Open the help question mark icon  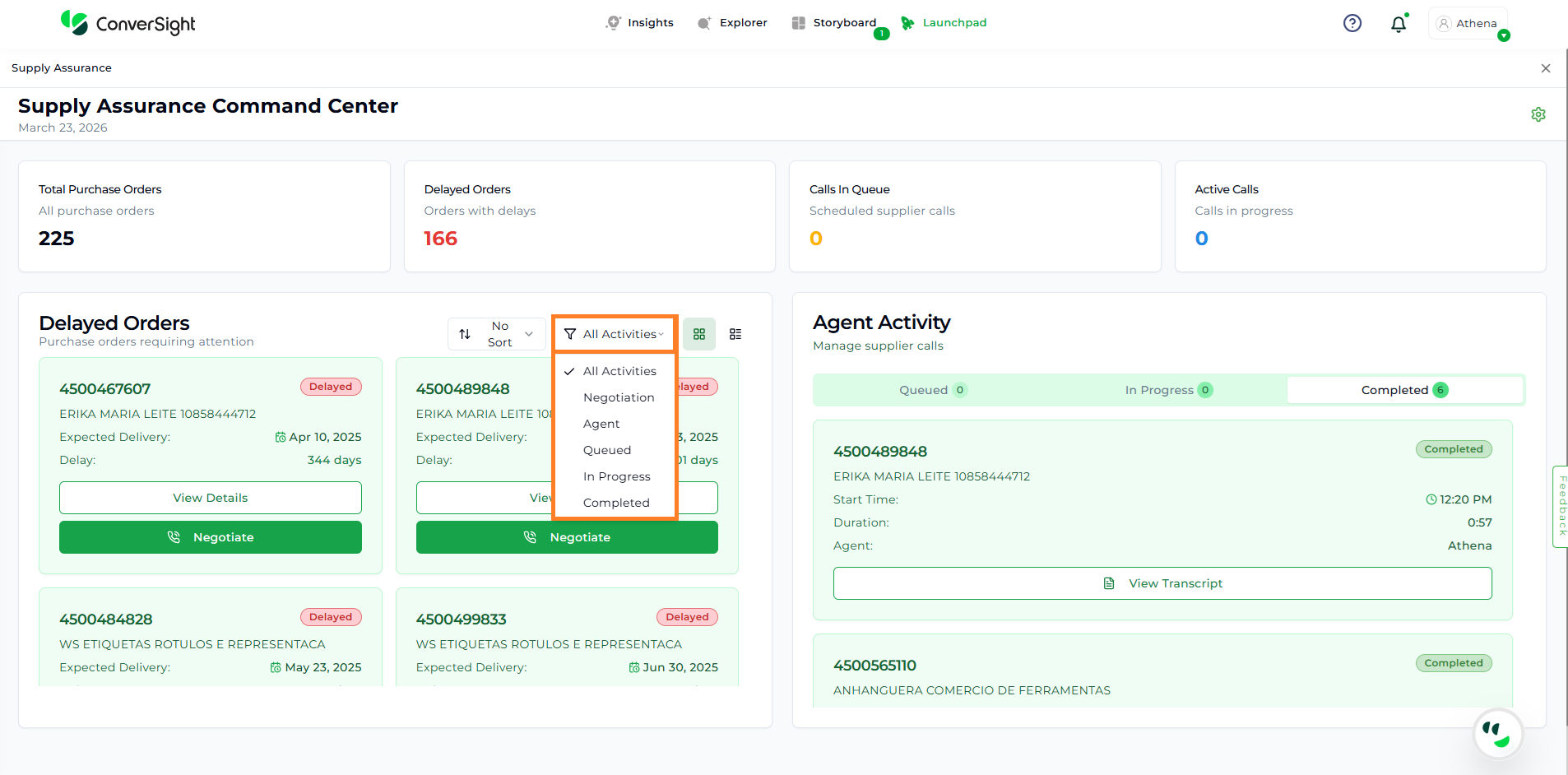(x=1352, y=23)
